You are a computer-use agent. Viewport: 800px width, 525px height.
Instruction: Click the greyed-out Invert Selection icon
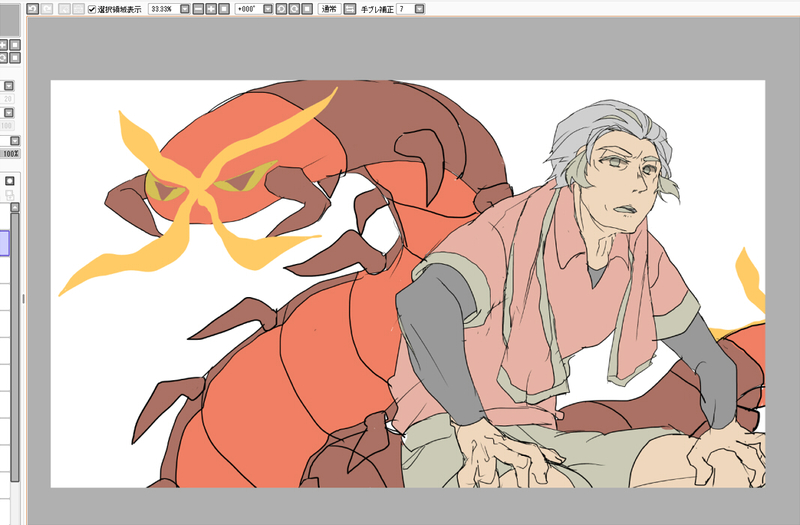[78, 9]
